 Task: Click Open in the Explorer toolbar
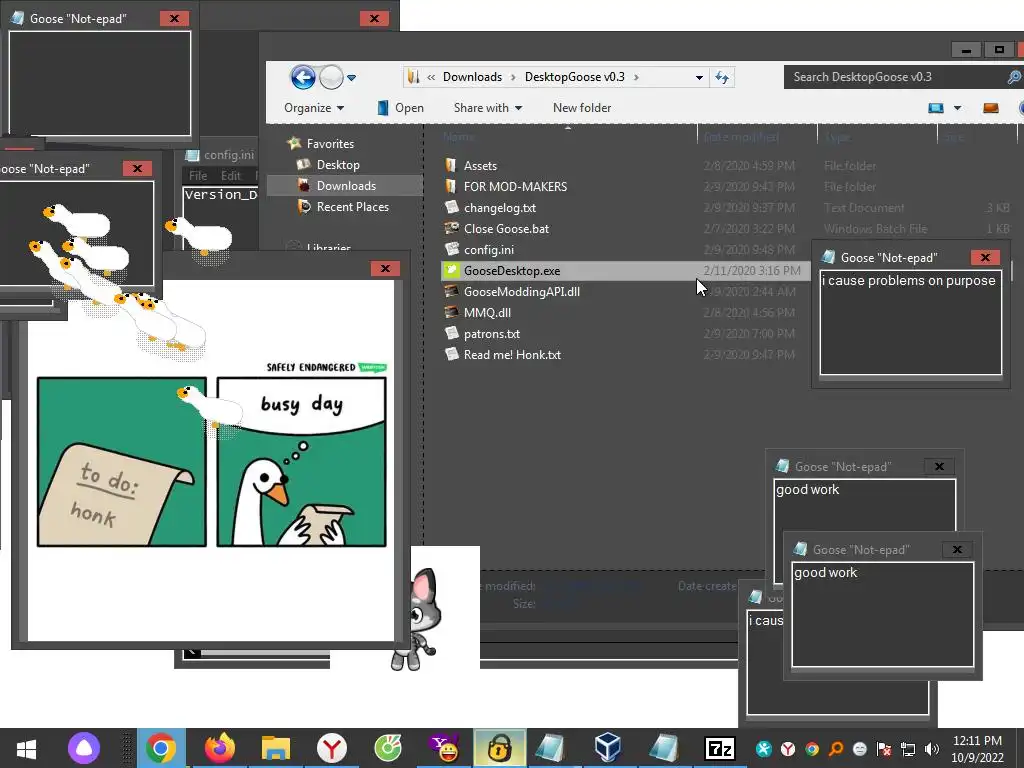401,108
